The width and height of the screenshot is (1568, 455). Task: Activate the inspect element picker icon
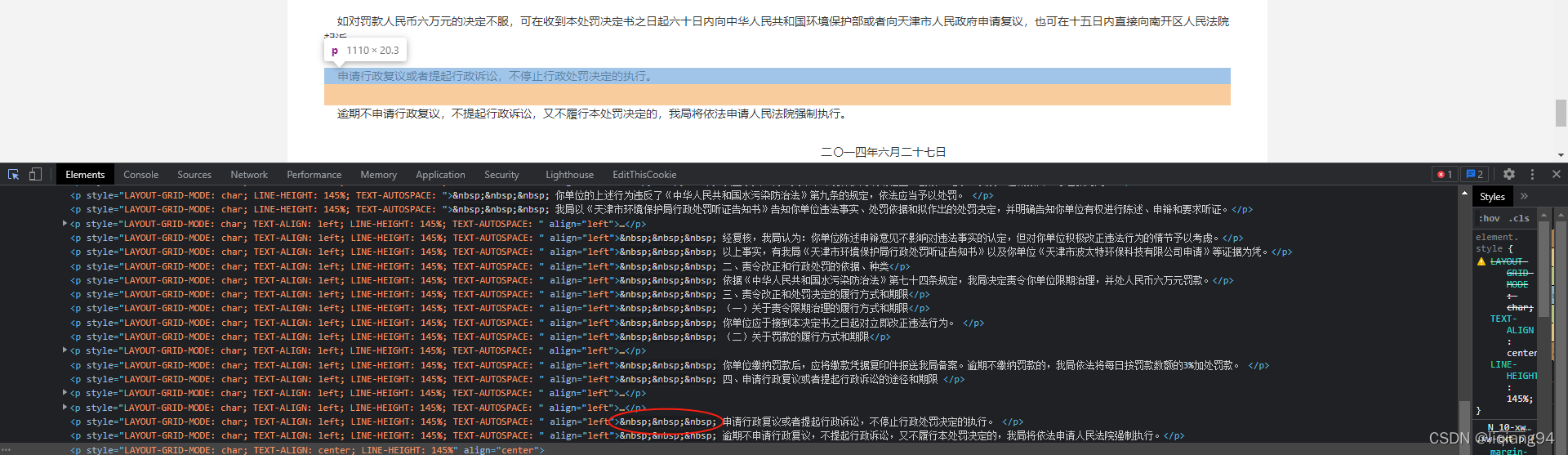tap(13, 175)
